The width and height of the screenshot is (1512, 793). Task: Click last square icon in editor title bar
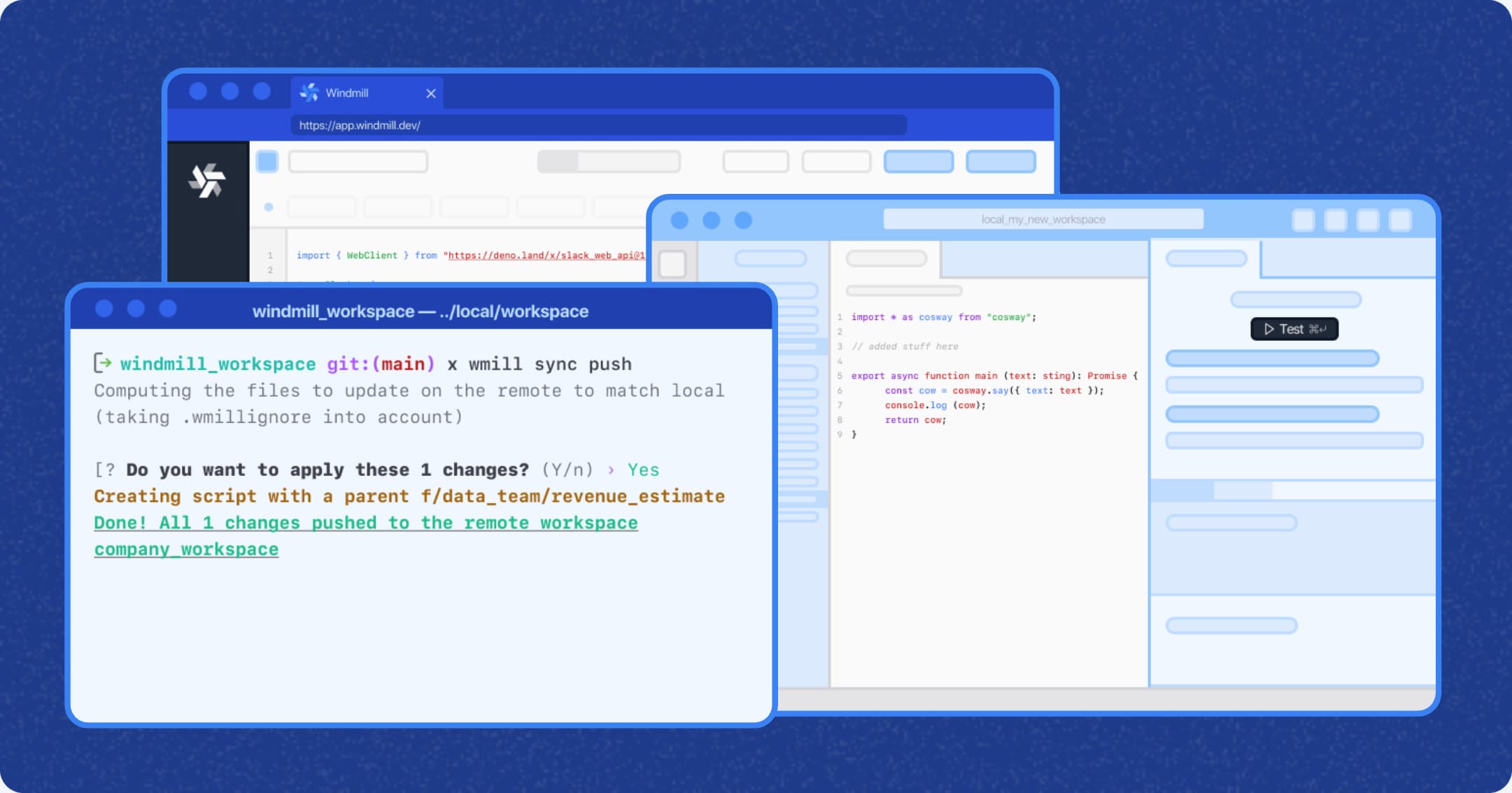tap(1400, 220)
